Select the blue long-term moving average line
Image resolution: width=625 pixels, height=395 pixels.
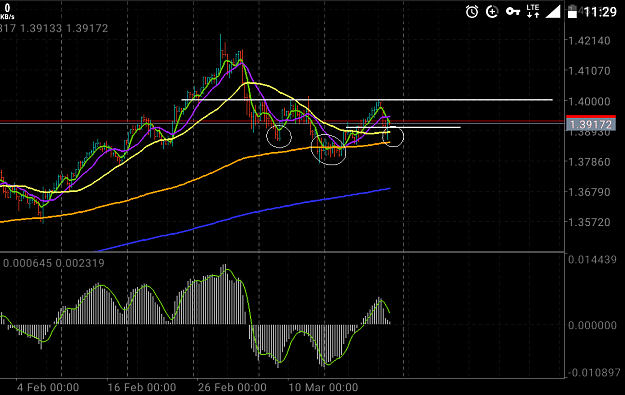coord(243,215)
